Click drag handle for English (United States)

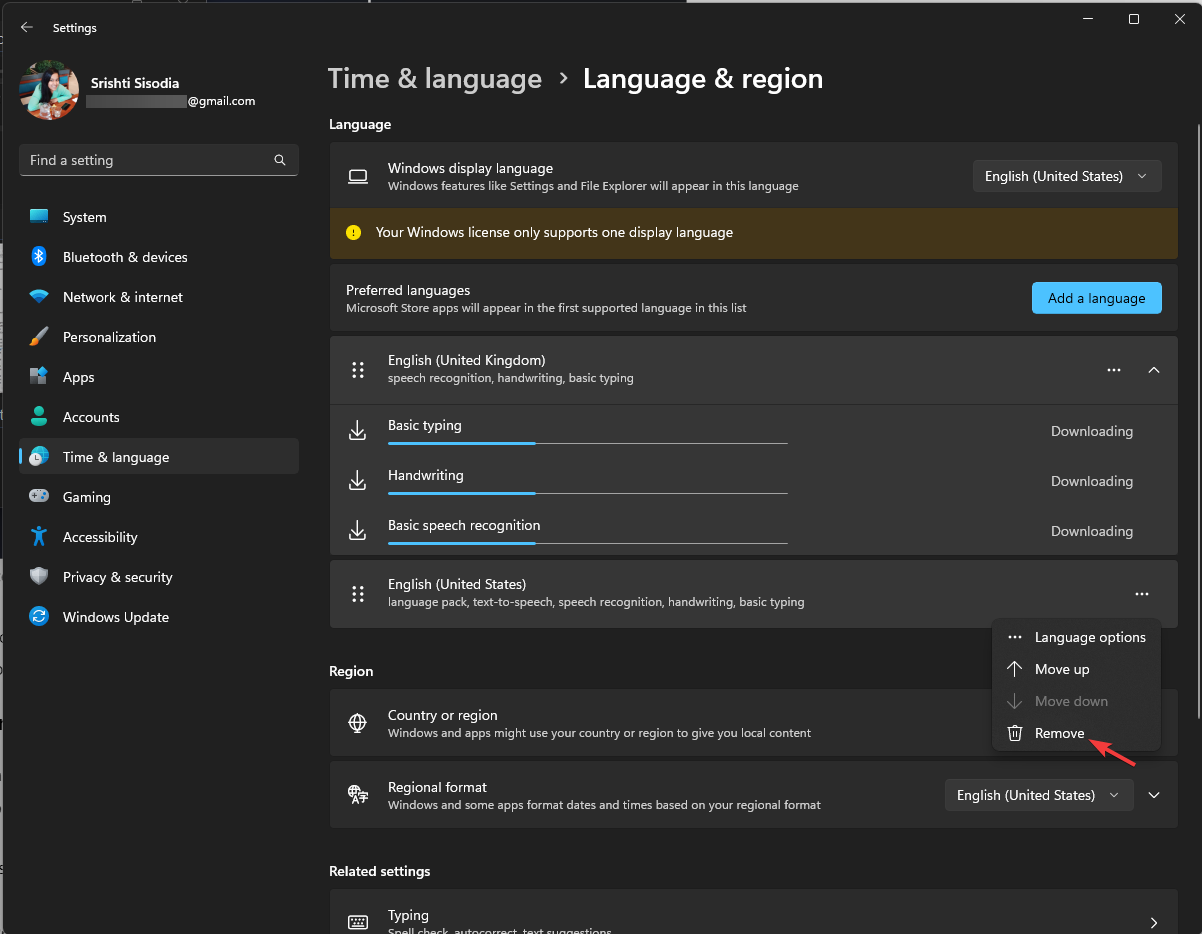tap(358, 594)
